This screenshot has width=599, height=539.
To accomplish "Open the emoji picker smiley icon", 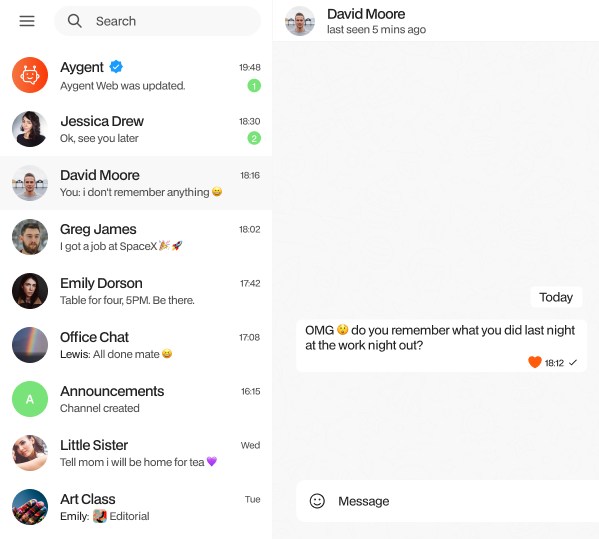I will pos(317,501).
